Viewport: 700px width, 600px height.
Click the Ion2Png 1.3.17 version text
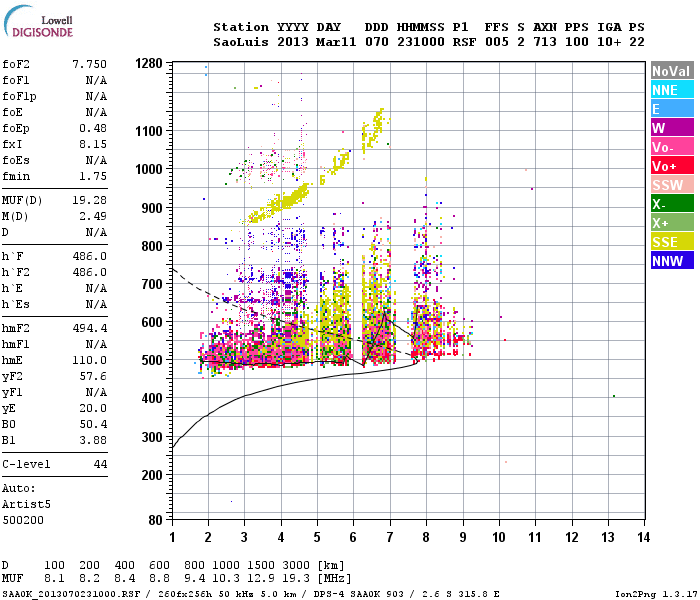click(656, 594)
